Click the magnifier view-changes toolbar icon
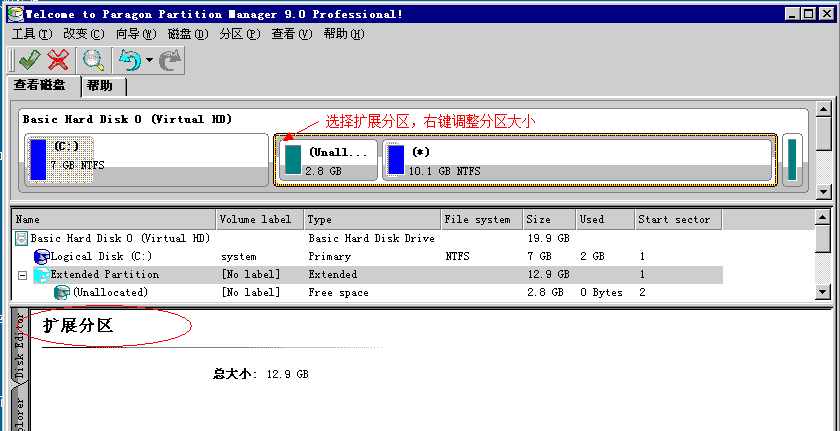Viewport: 840px width, 431px height. point(93,60)
